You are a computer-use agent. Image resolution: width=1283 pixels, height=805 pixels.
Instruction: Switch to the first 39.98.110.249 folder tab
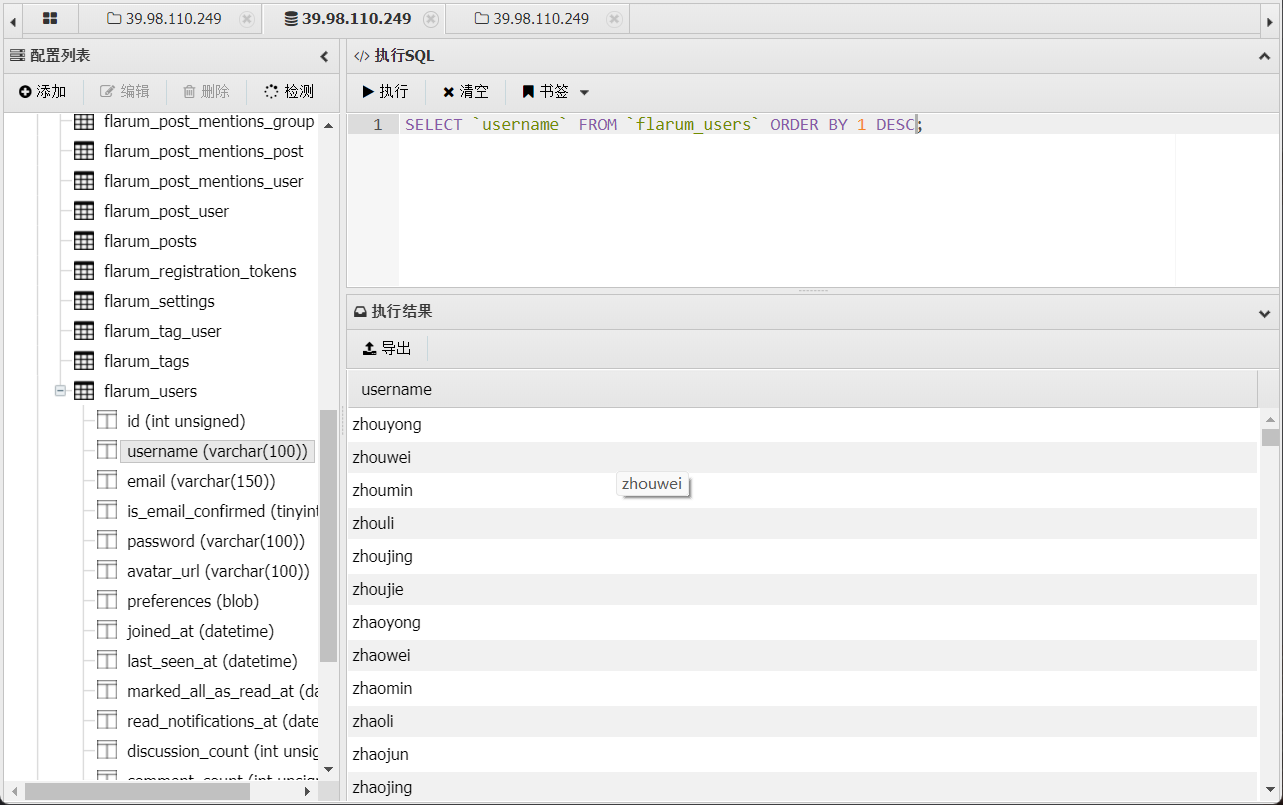[164, 19]
